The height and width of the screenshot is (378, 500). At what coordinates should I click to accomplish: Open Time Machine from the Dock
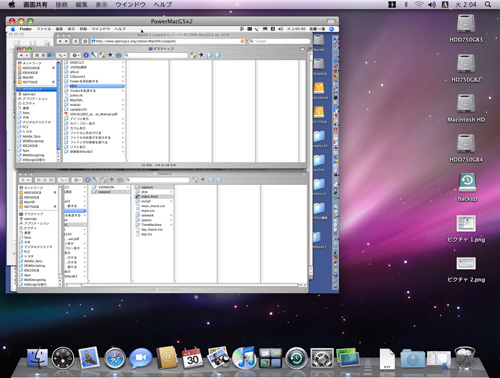pyautogui.click(x=296, y=358)
